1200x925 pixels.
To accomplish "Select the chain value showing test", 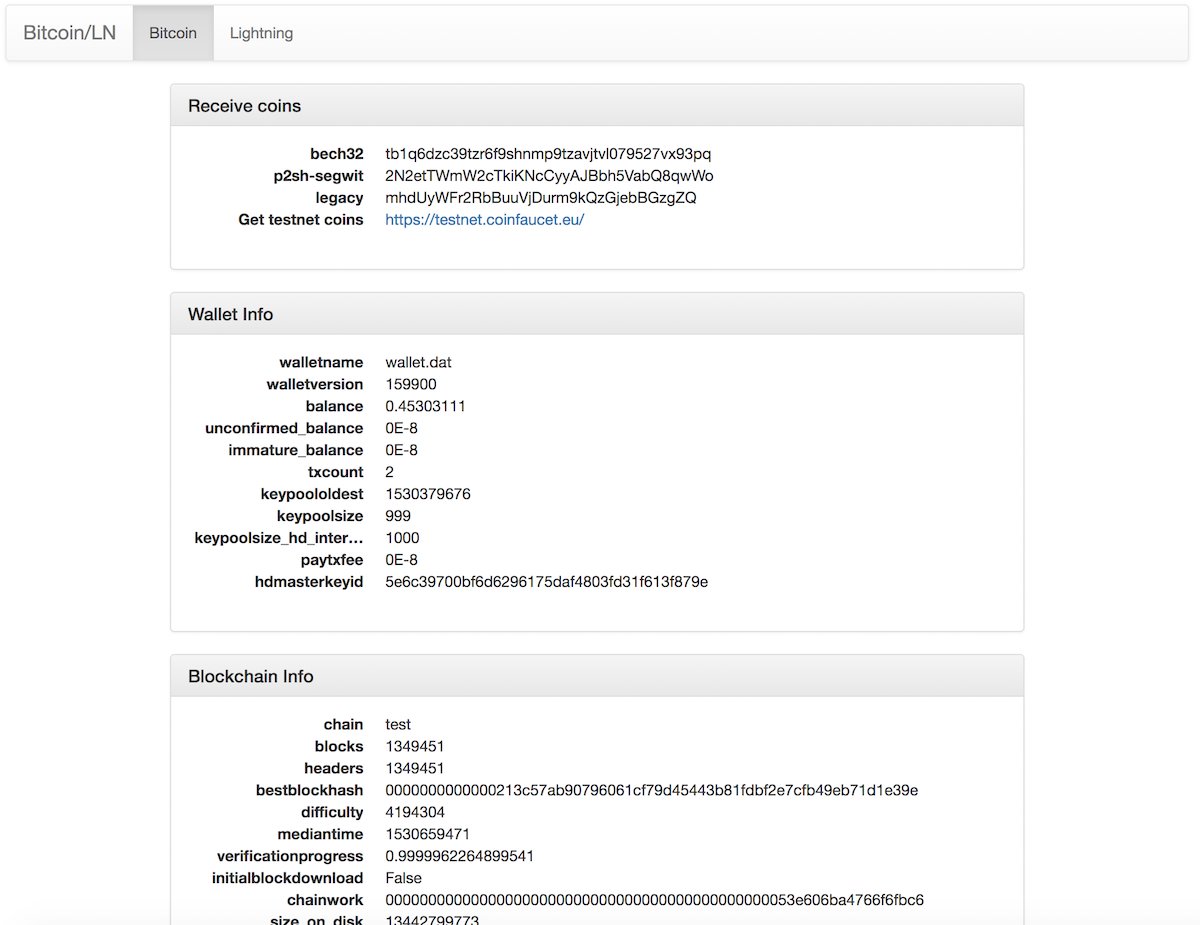I will point(398,724).
